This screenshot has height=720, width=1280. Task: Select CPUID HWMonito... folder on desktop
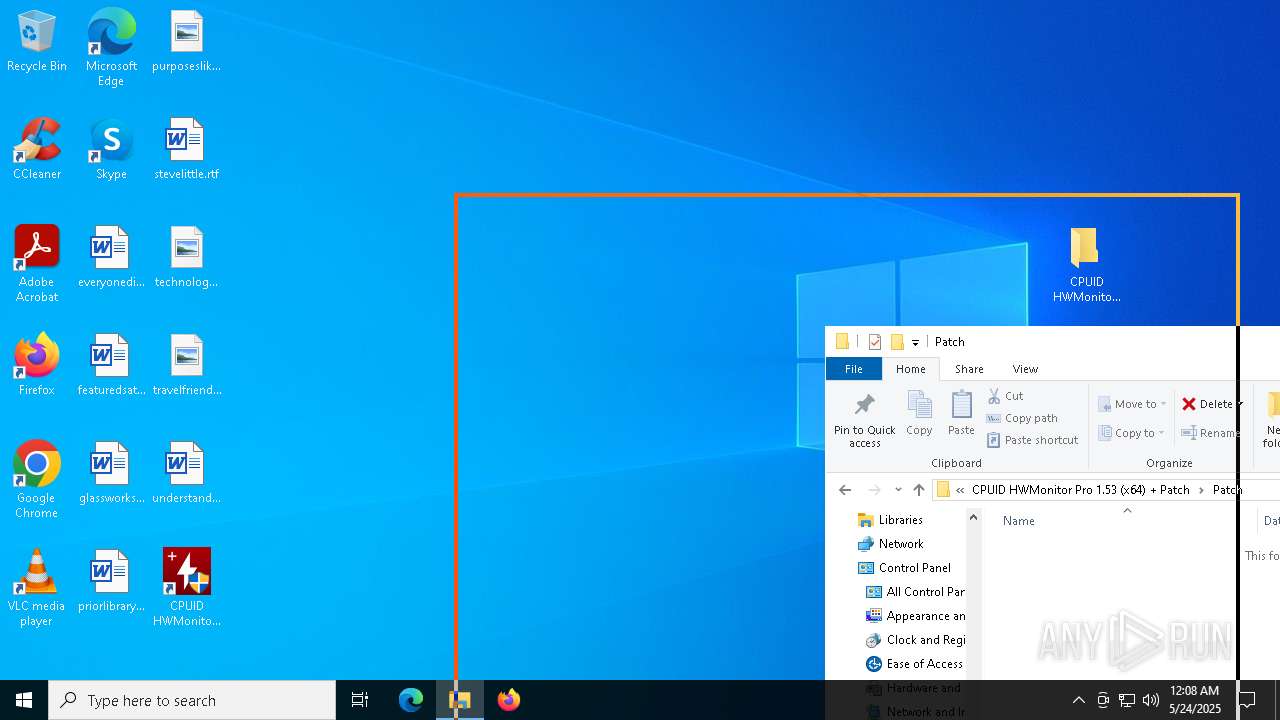(1086, 265)
